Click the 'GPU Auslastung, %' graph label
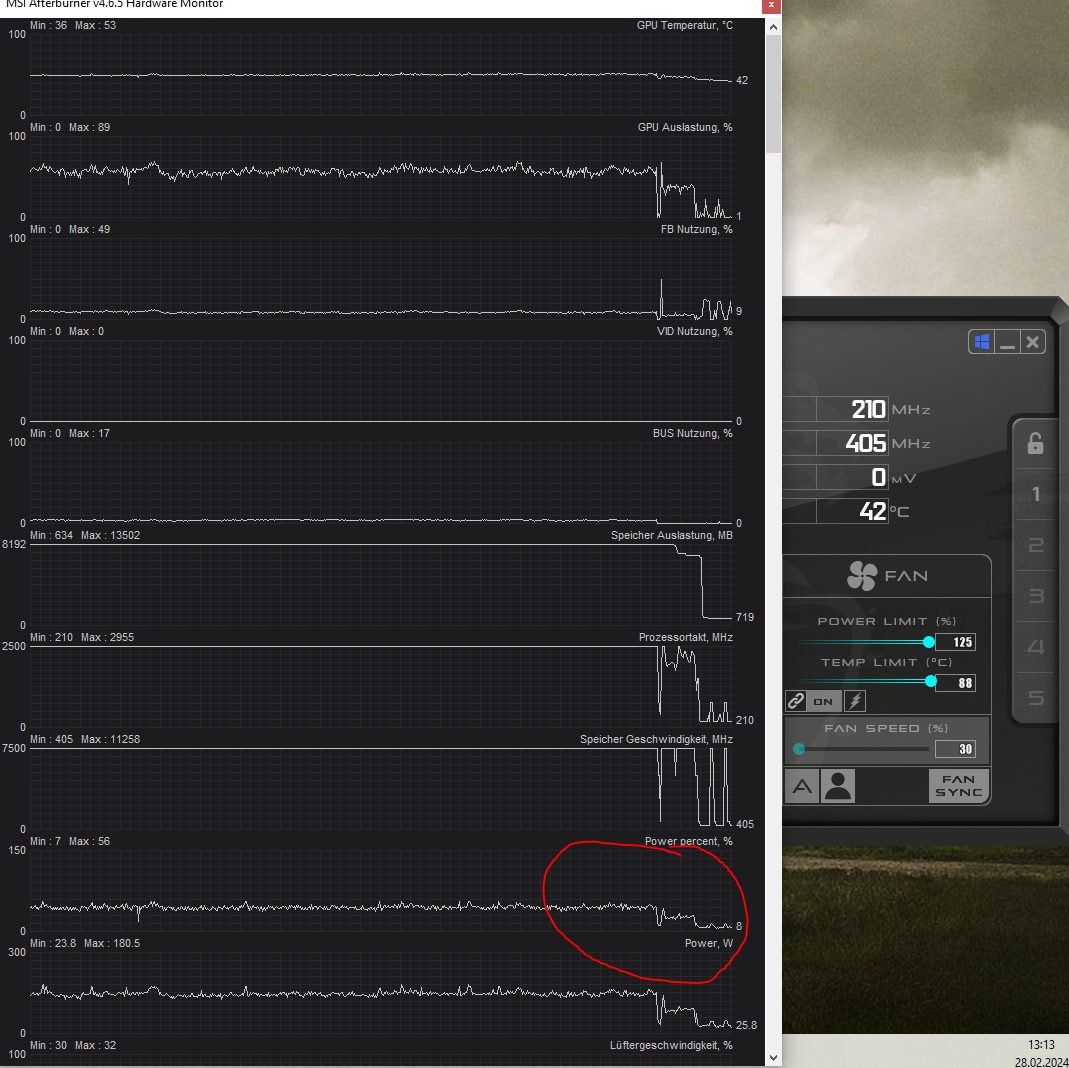 (685, 127)
